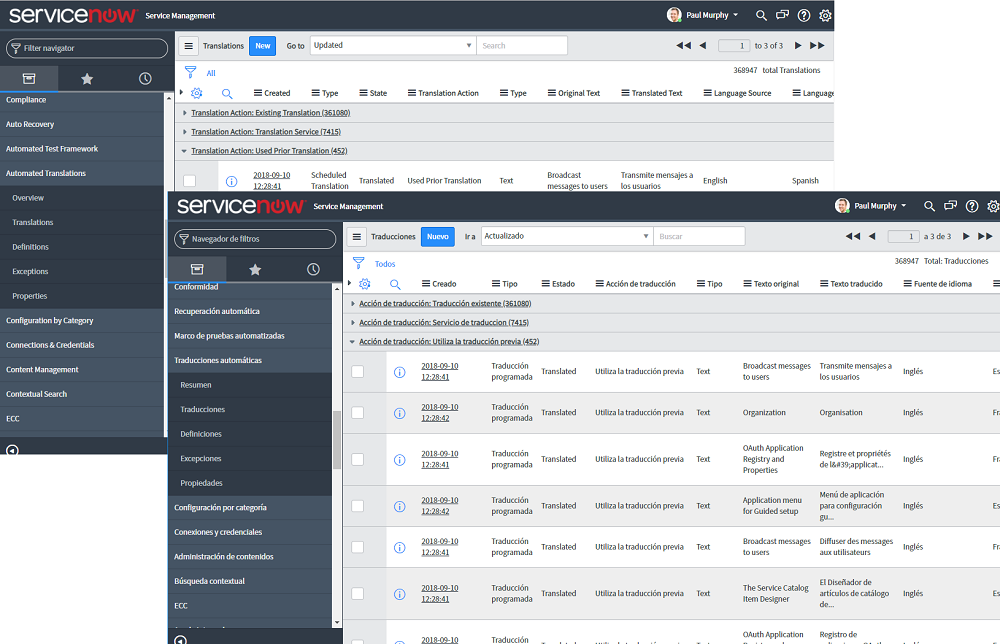Open the column personalization gear in Spanish list
This screenshot has width=1000, height=644.
(x=365, y=284)
